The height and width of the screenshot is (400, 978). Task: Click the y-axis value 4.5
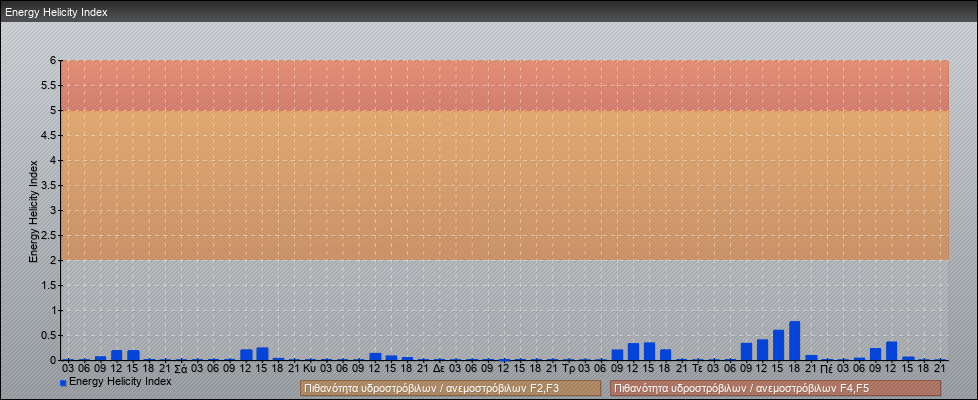pyautogui.click(x=49, y=135)
